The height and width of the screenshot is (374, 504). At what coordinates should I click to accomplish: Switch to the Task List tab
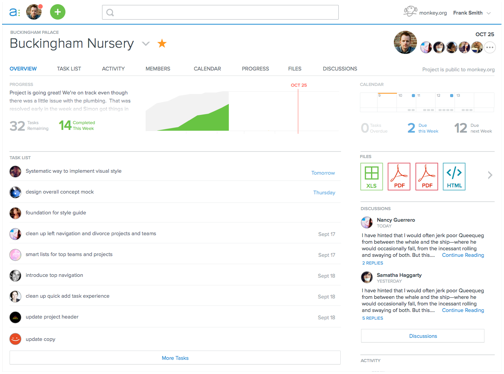69,69
